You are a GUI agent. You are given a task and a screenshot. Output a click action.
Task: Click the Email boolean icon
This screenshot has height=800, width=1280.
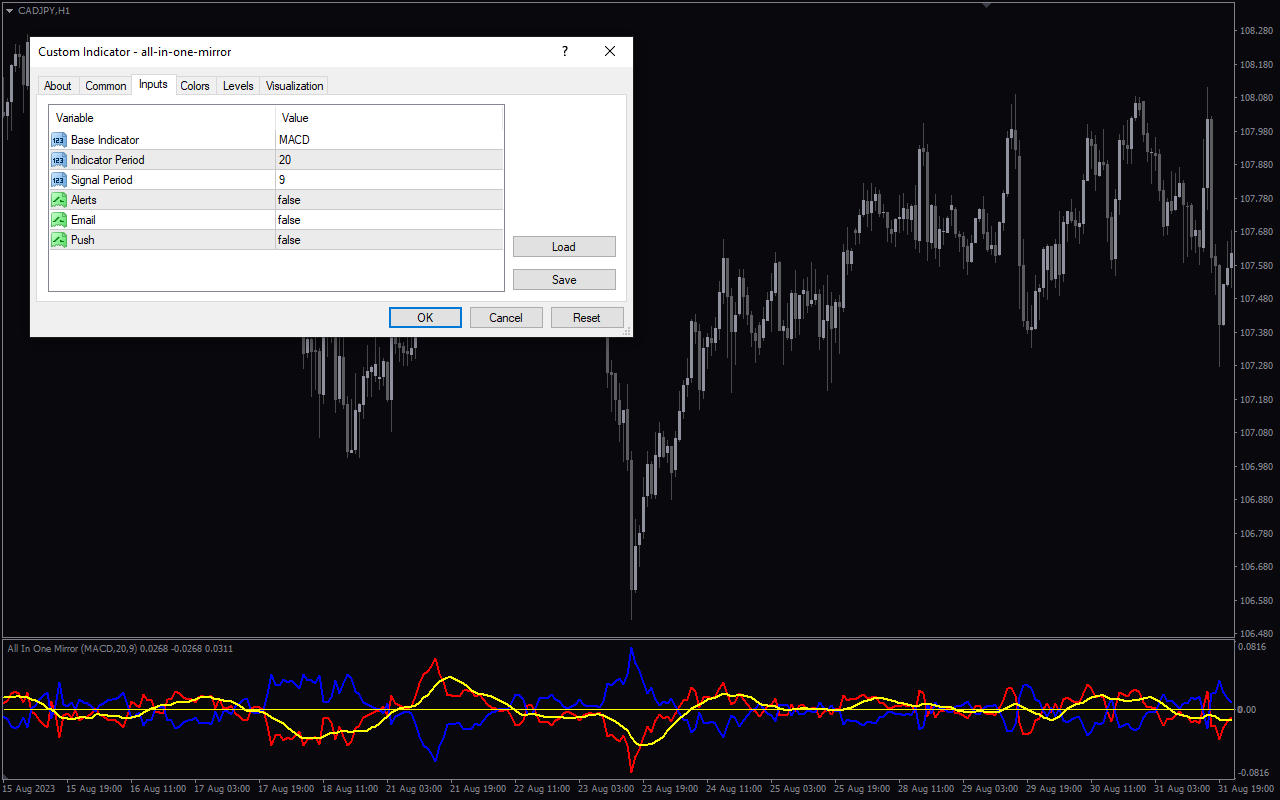(59, 220)
